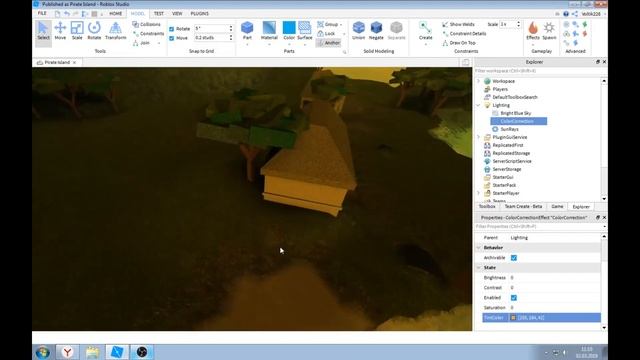Click the Lock tool
Viewport: 640px width, 360px height.
(x=327, y=33)
